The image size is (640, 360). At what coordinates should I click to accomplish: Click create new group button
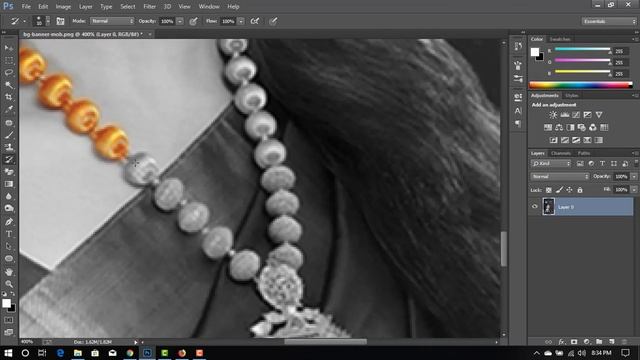tap(599, 342)
